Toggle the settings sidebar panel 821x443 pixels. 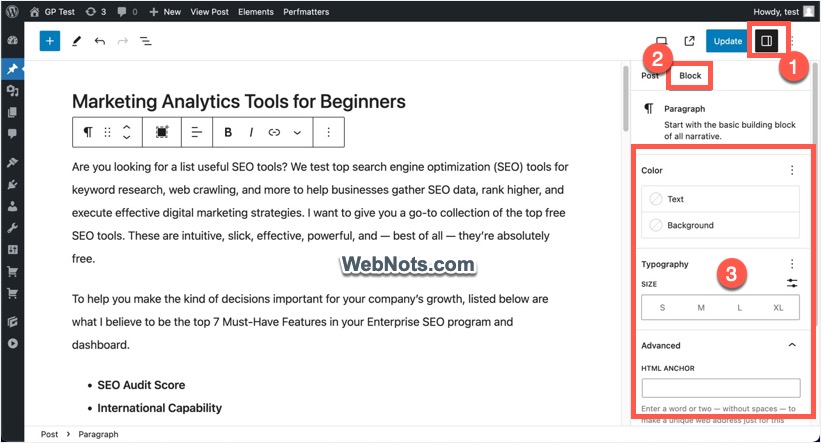[x=767, y=41]
